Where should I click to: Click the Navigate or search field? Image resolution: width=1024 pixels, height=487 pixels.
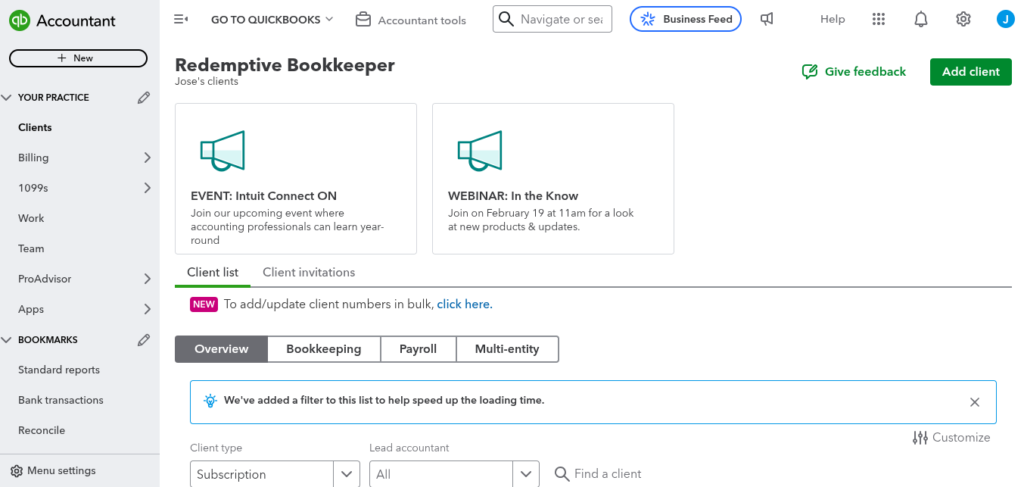(x=552, y=20)
